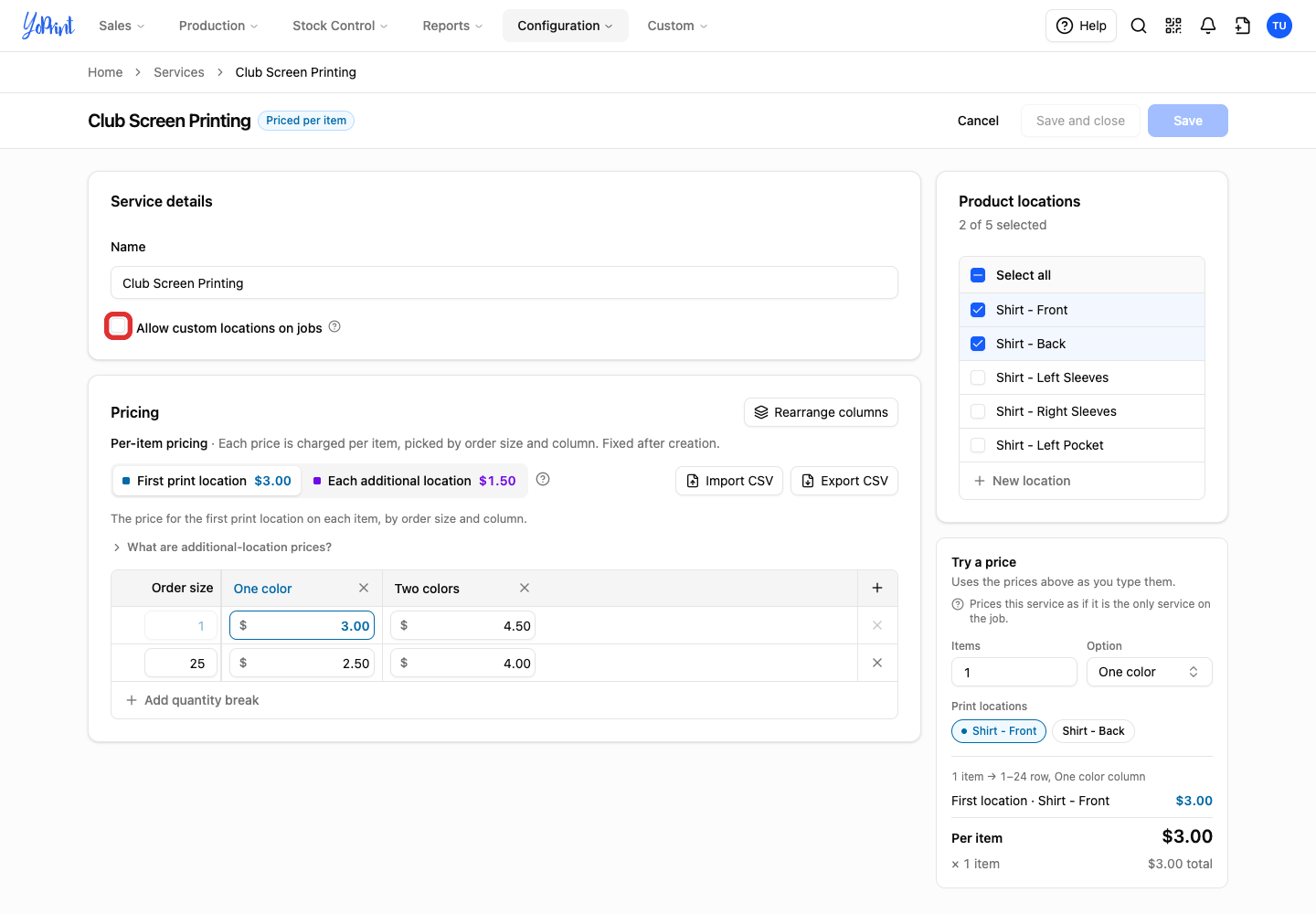Remove the Two colors column

525,588
